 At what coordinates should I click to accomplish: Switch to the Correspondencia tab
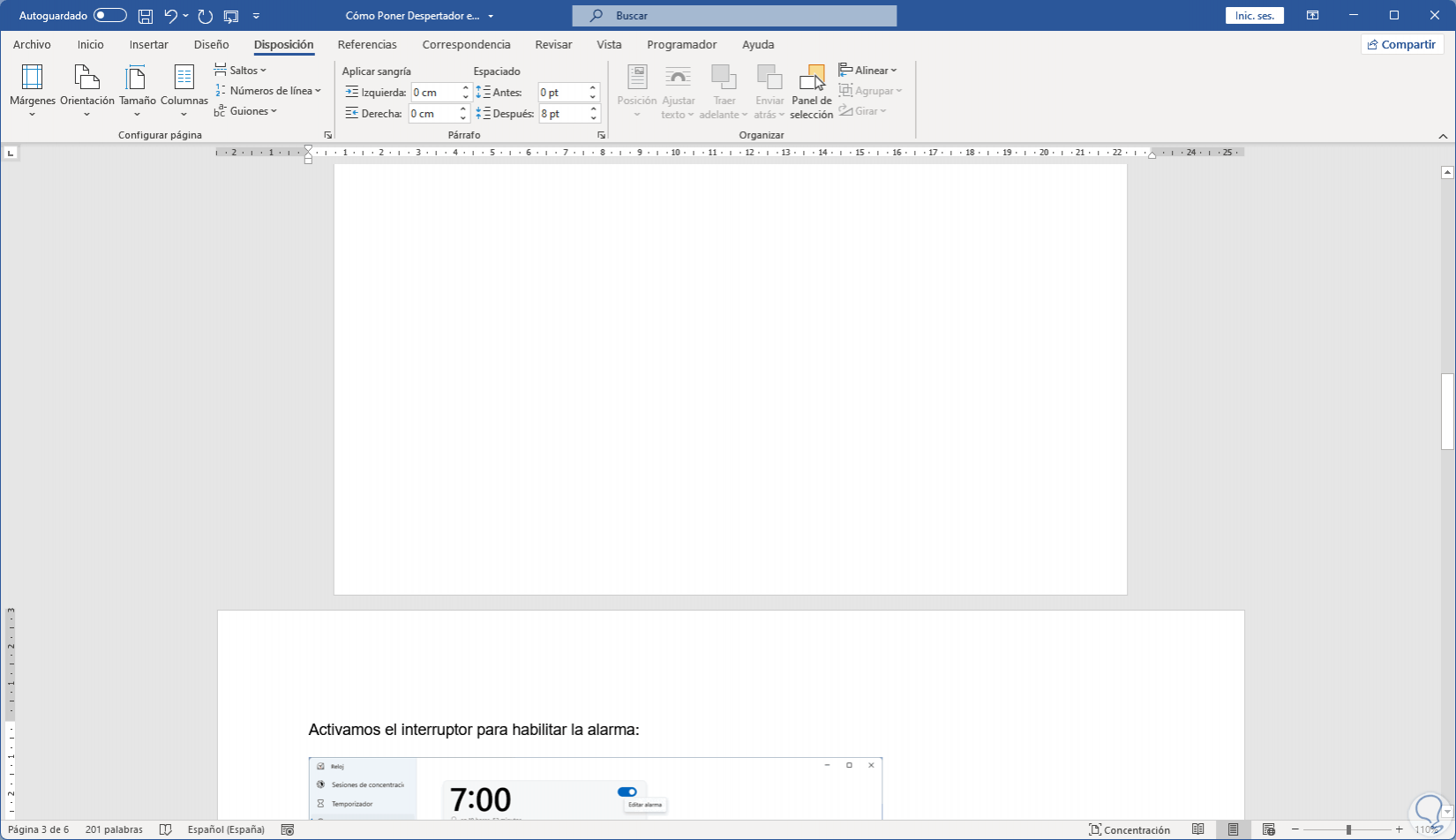(466, 44)
